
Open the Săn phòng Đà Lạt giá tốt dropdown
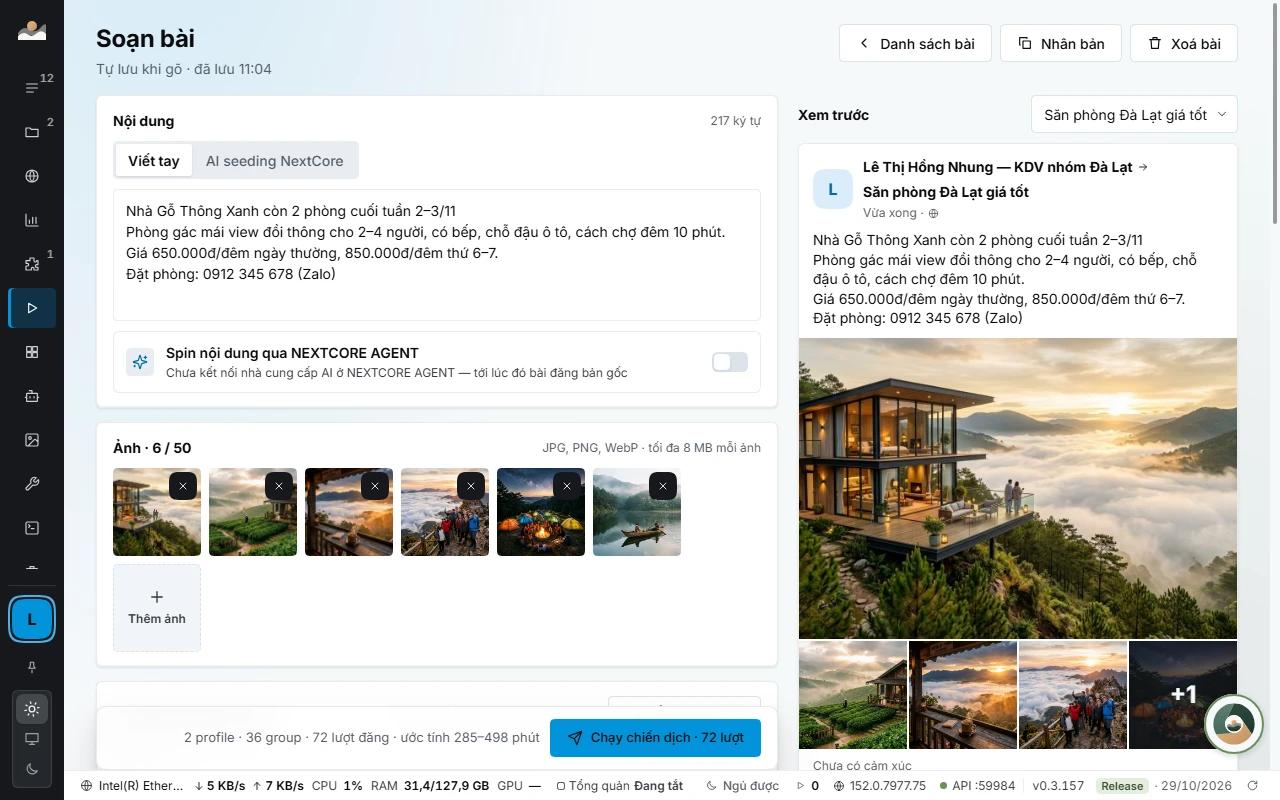click(1134, 115)
